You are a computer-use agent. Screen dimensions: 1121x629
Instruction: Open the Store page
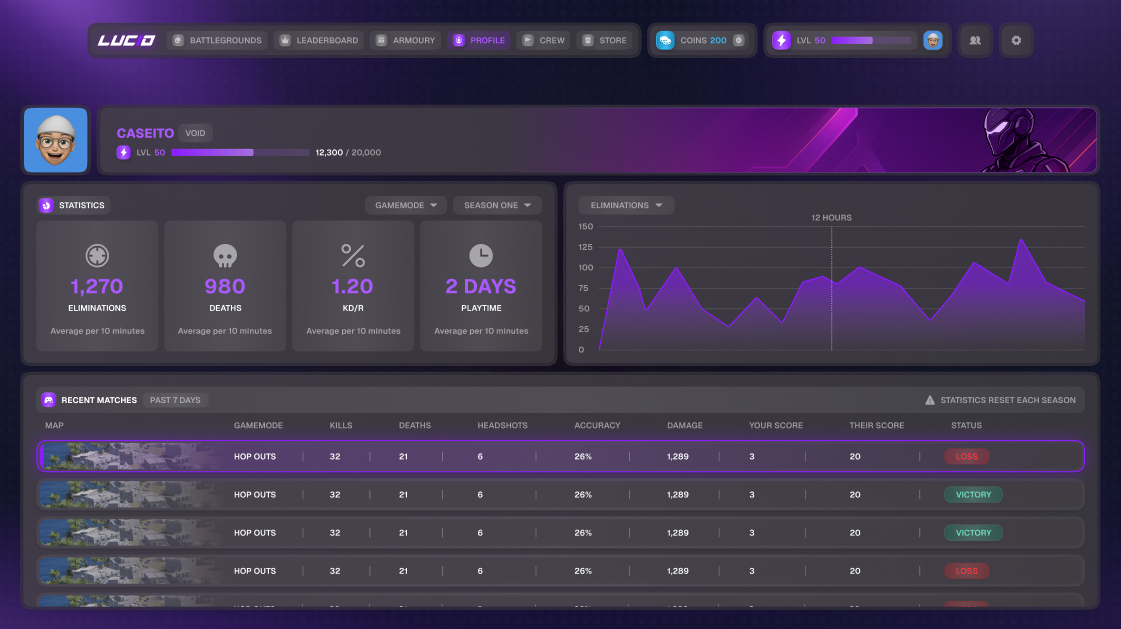pos(605,41)
